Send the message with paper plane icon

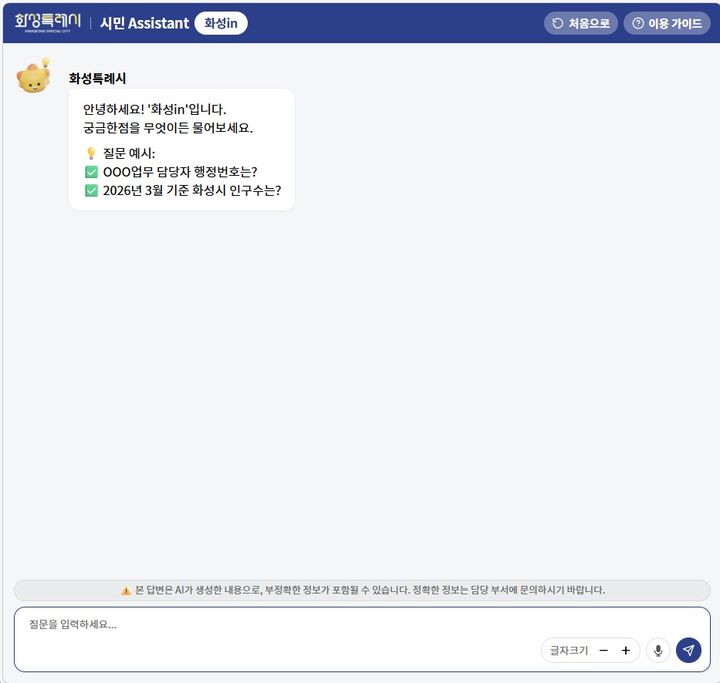[688, 650]
